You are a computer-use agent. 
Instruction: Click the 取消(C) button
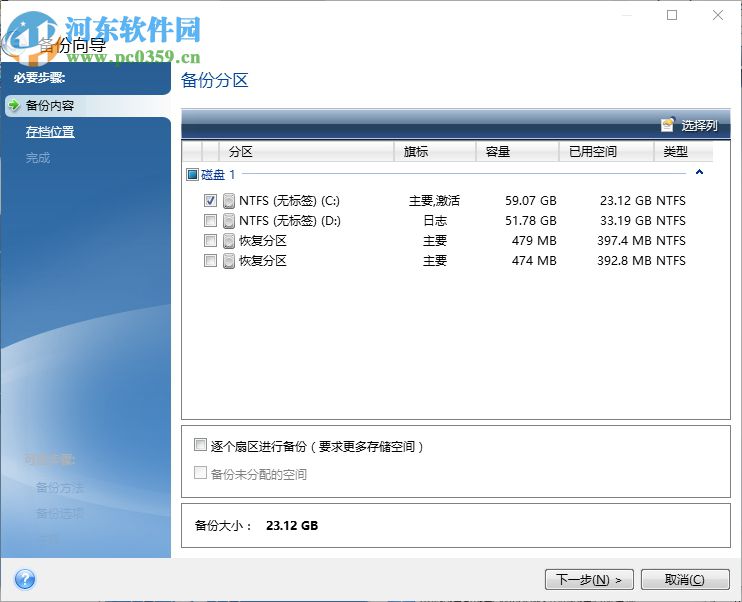point(685,579)
